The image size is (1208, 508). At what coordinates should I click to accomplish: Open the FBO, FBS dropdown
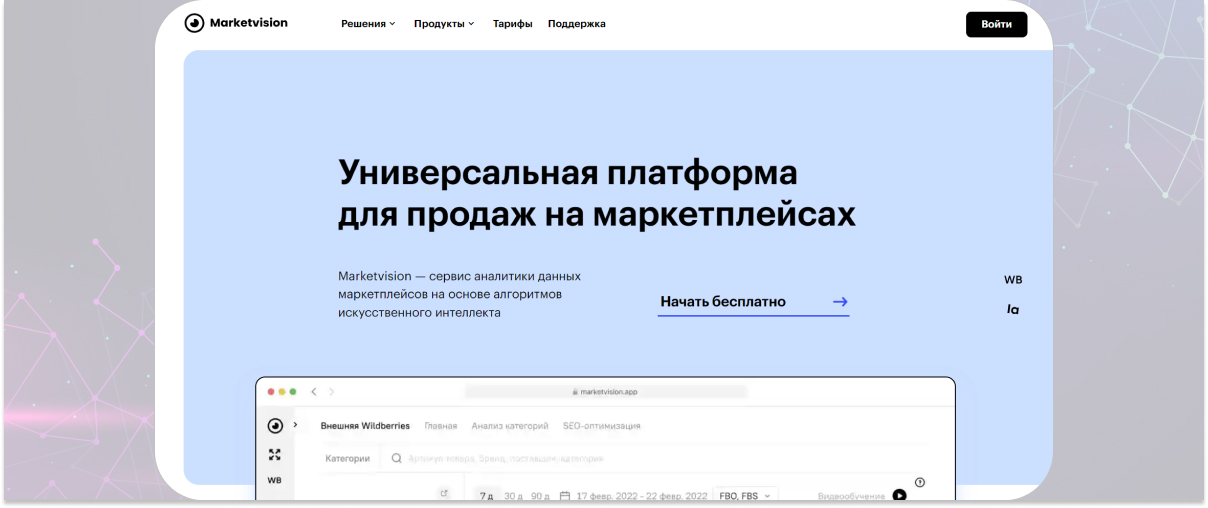[x=744, y=496]
